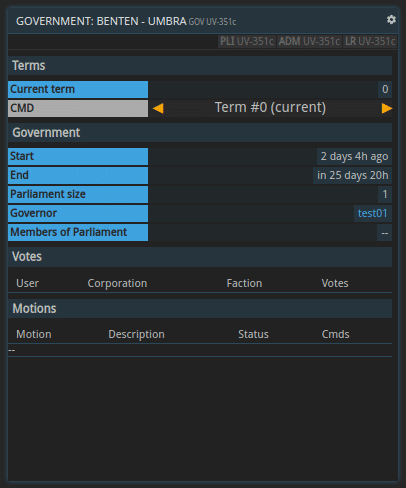The image size is (406, 488).
Task: Click the Current term value 0
Action: (385, 89)
